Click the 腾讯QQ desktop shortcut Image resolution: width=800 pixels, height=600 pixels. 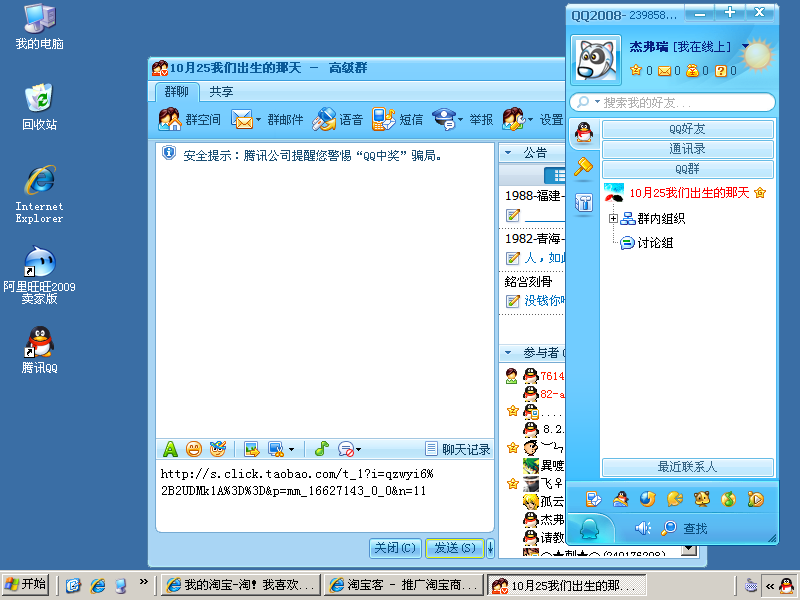(39, 349)
